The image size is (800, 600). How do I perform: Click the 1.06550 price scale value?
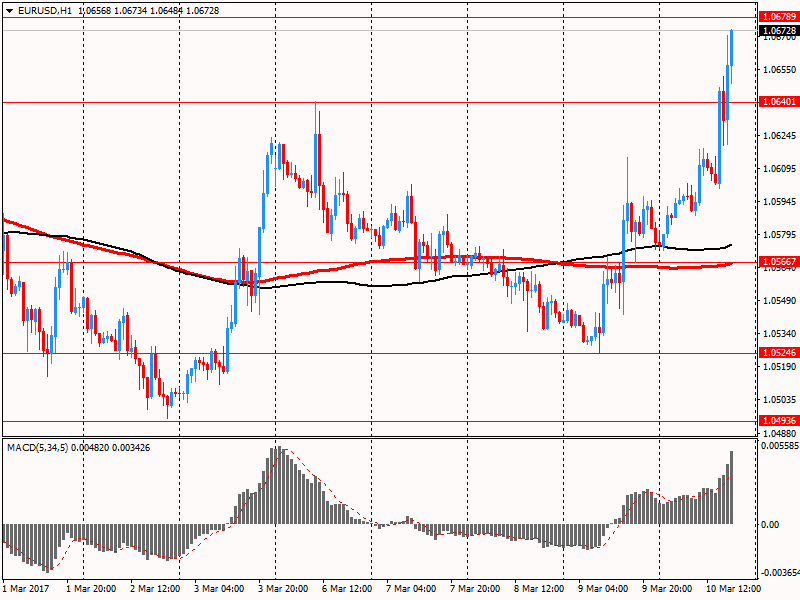point(780,70)
